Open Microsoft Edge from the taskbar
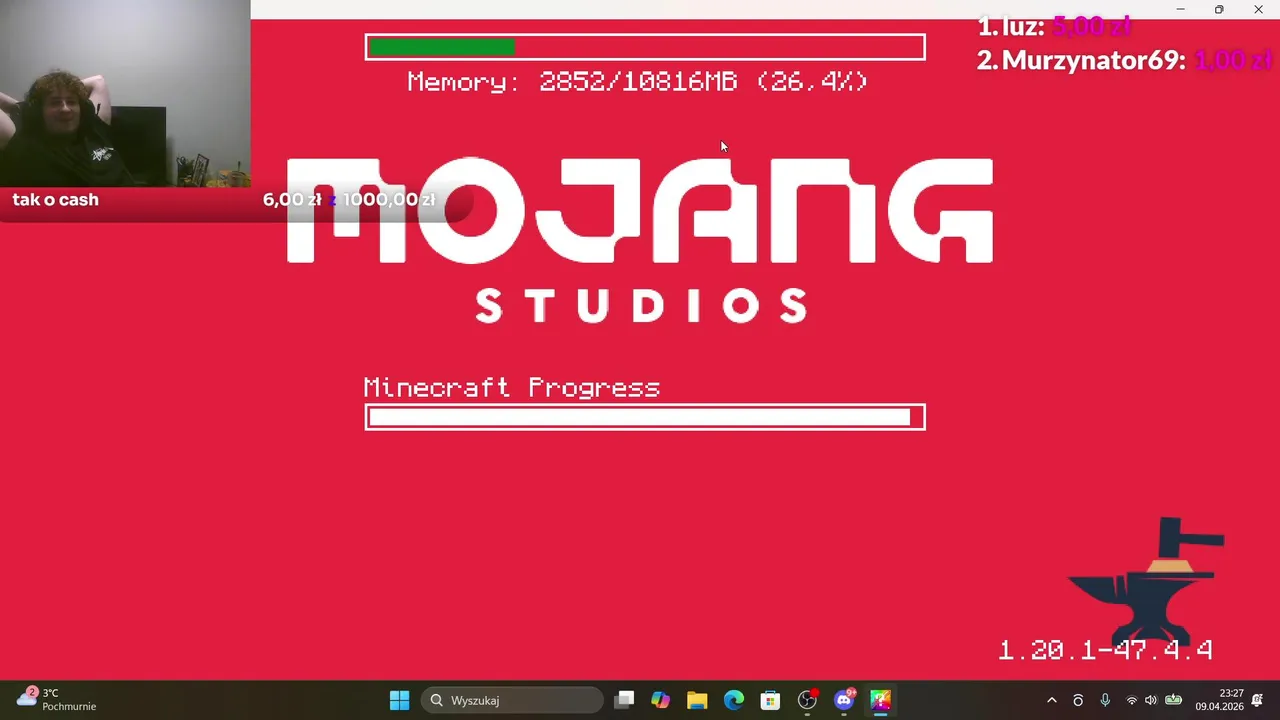 click(733, 700)
